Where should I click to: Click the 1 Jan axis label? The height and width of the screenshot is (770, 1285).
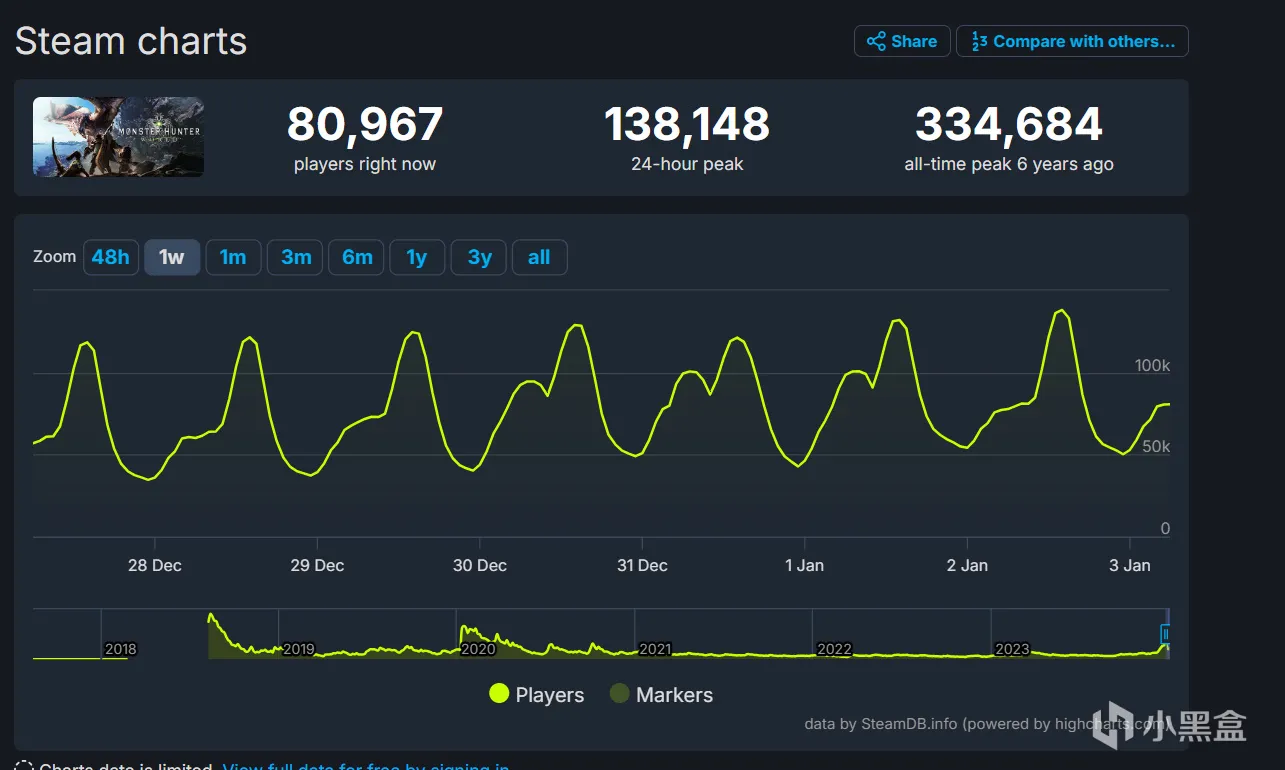pyautogui.click(x=804, y=565)
